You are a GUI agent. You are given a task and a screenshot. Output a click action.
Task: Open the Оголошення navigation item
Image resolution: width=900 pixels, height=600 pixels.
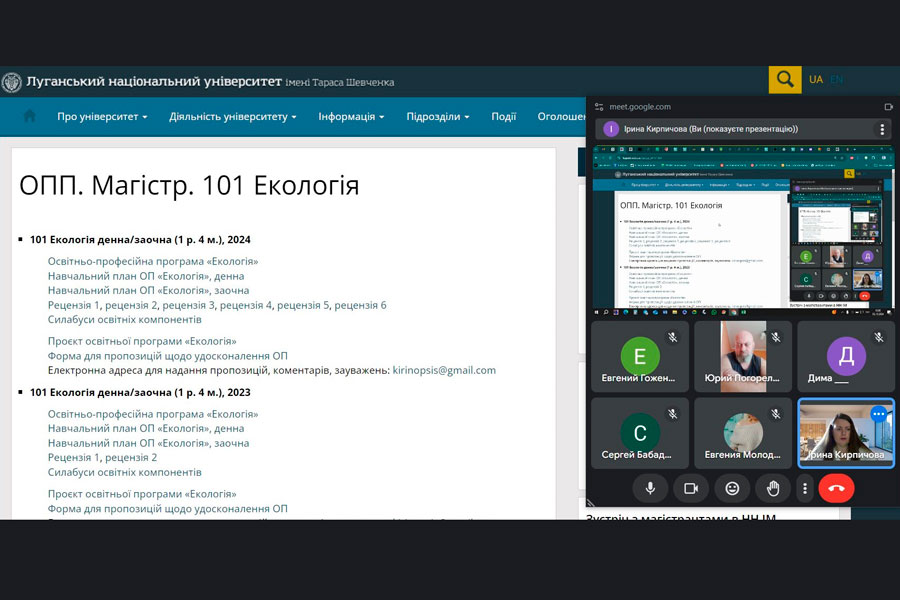pyautogui.click(x=561, y=117)
